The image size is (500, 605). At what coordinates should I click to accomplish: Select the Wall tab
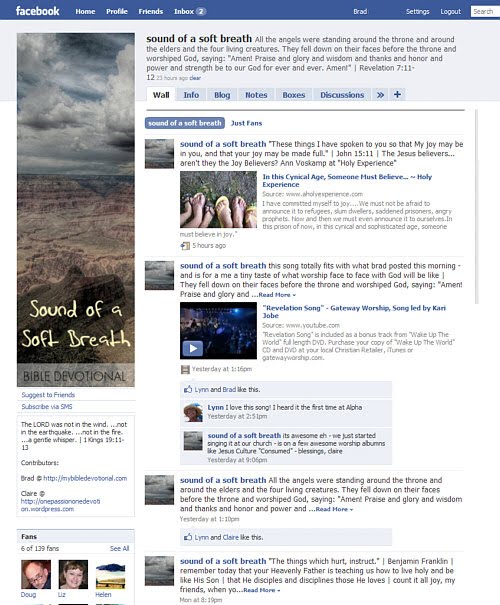[x=161, y=95]
